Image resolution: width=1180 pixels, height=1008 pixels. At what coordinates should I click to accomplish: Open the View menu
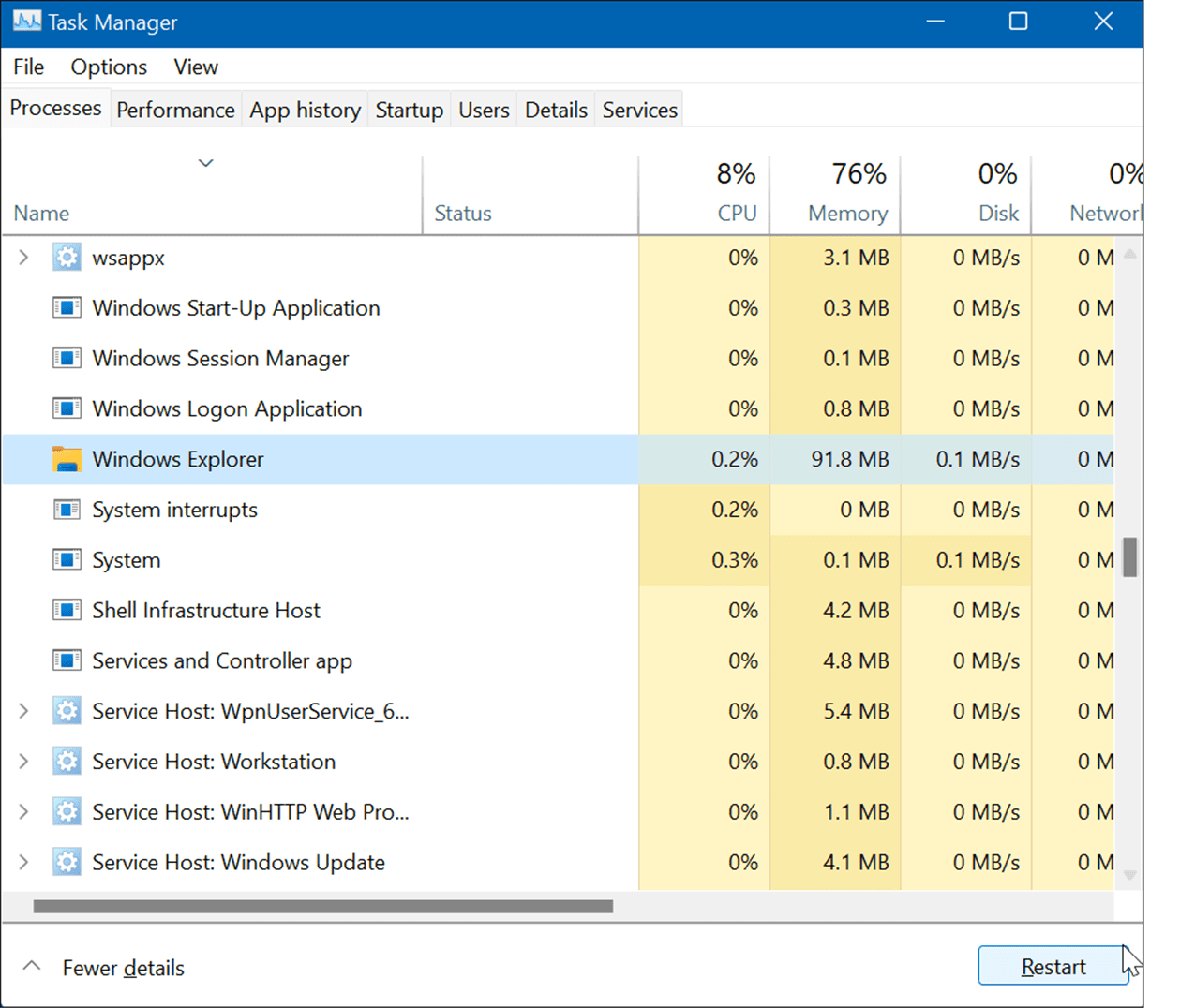point(195,67)
